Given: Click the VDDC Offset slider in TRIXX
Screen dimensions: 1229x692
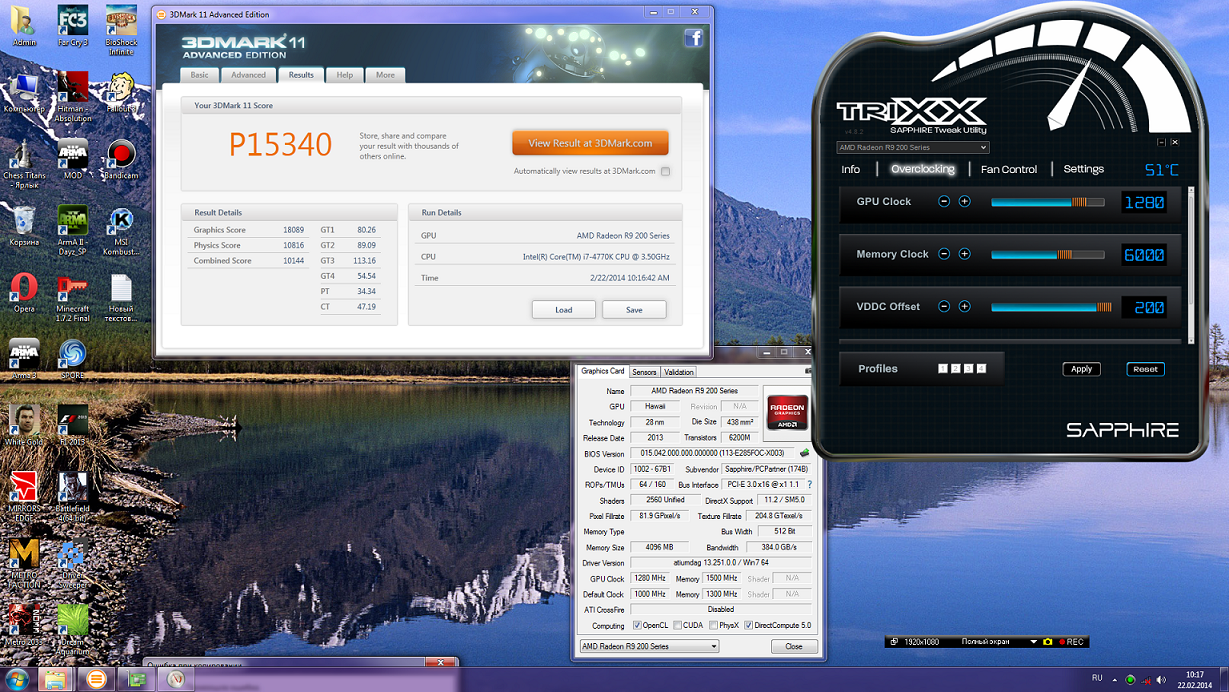Looking at the screenshot, I should tap(1051, 307).
